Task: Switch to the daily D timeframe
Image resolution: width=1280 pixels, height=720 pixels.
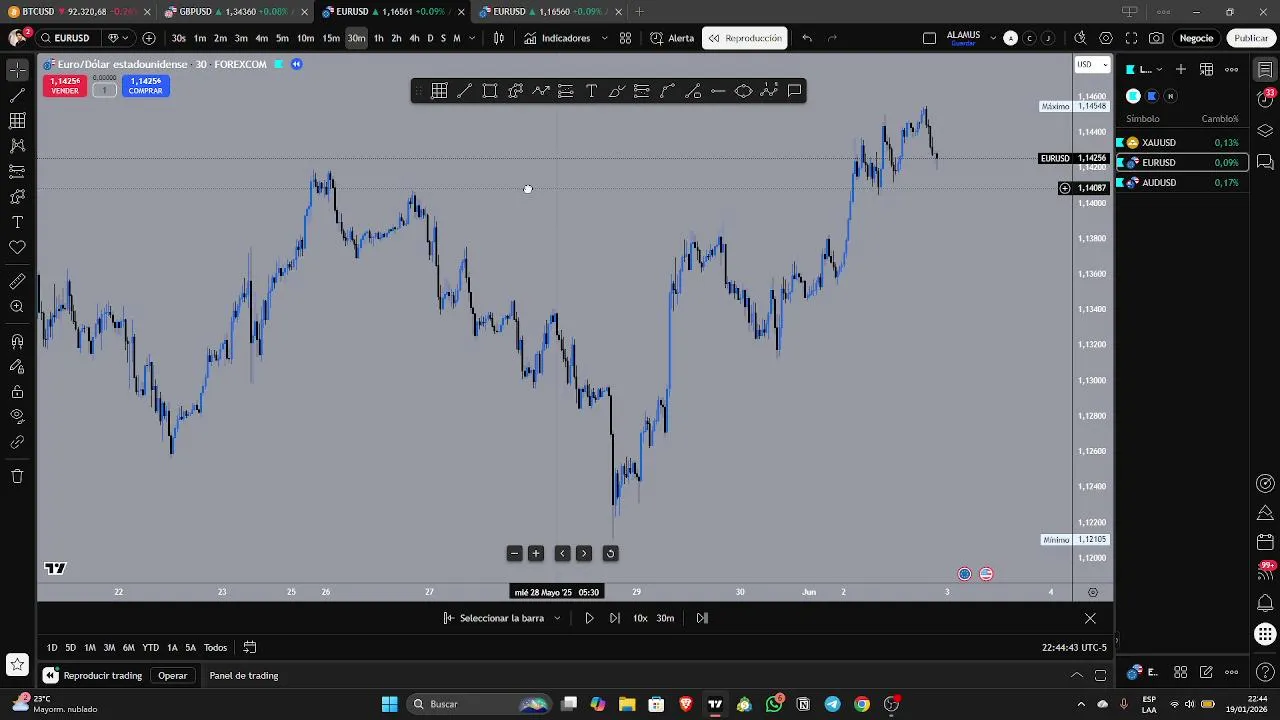Action: pyautogui.click(x=430, y=38)
